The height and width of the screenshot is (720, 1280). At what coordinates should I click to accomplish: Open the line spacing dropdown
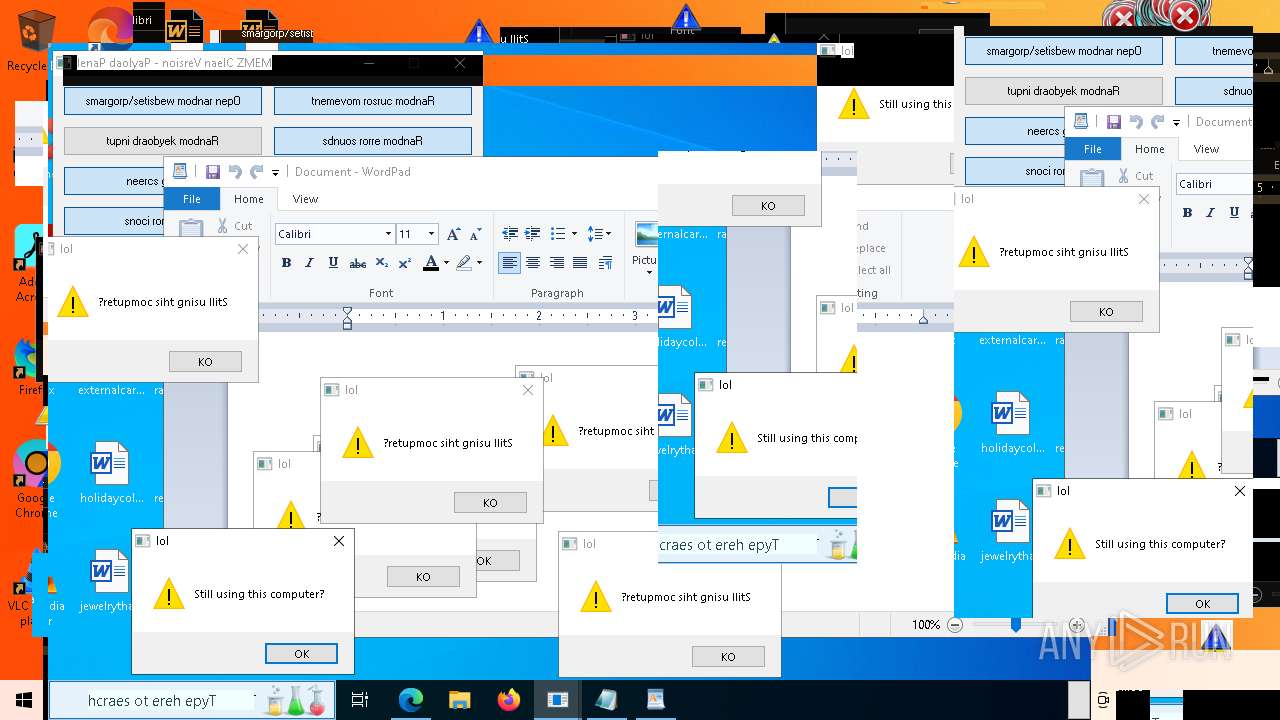[600, 234]
